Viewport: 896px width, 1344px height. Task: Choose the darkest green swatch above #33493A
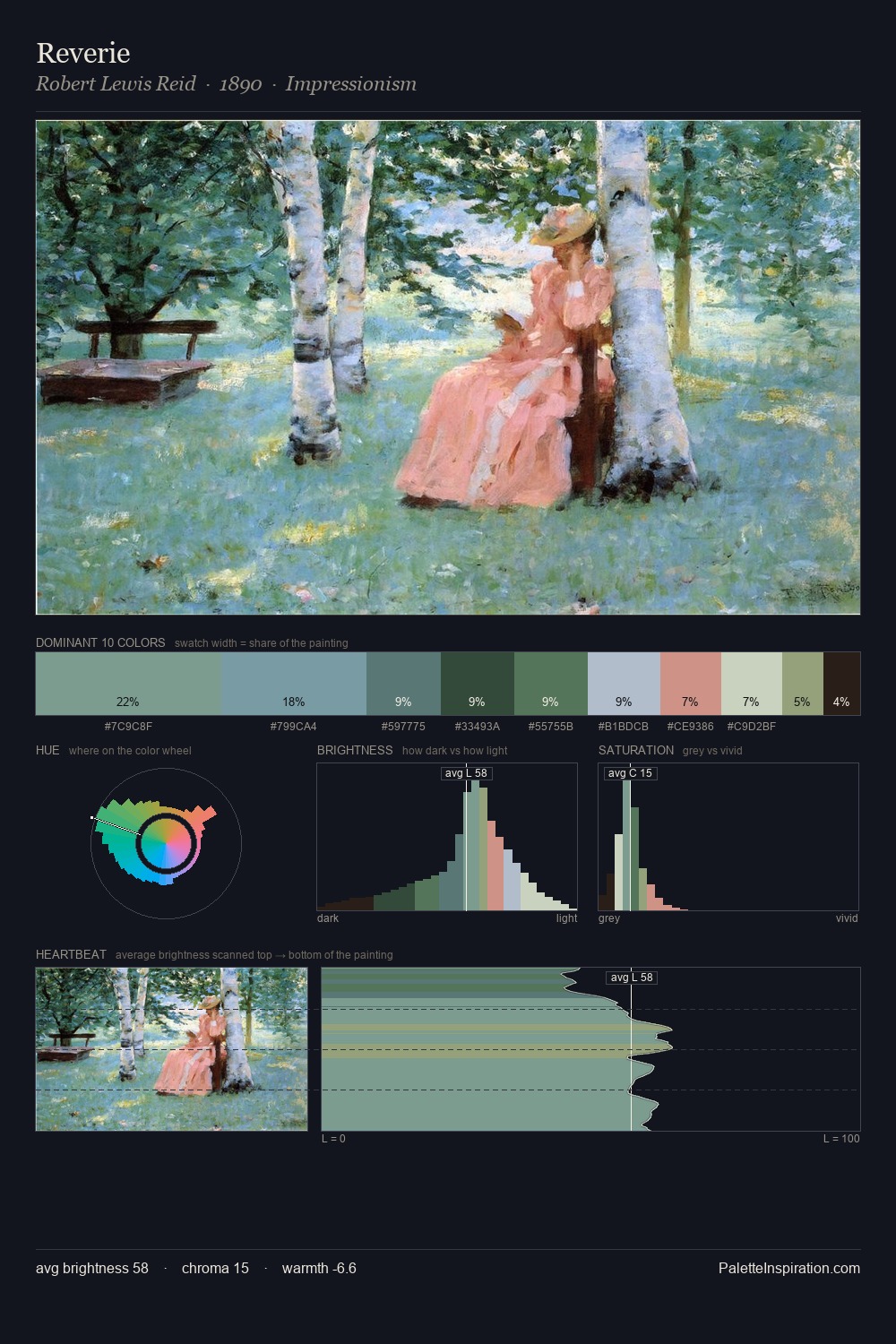pyautogui.click(x=477, y=683)
